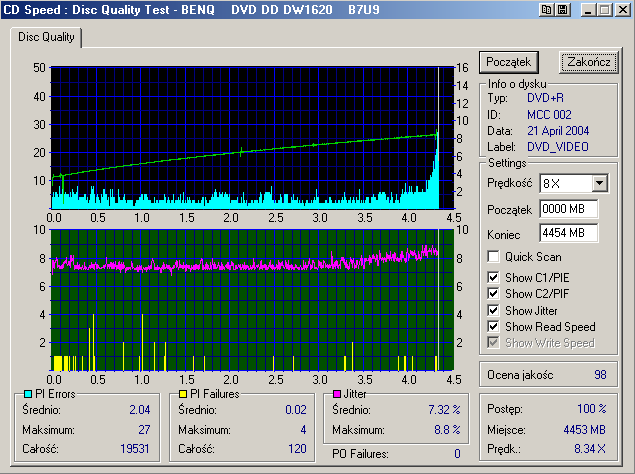Click the PO Failures value 0
This screenshot has height=474, width=635.
(457, 454)
